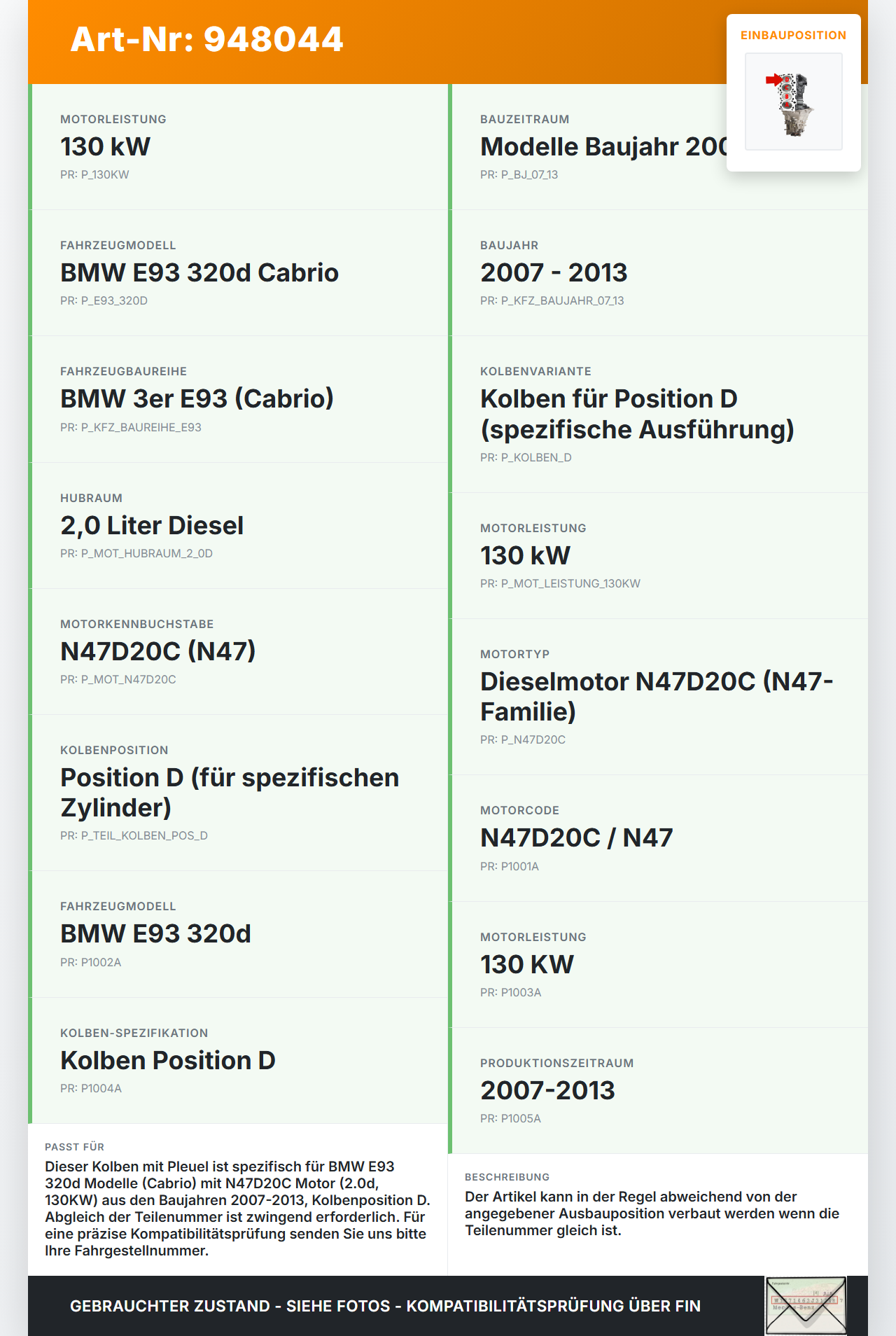Click the PR: P1004A Kolben-Spezifikation code

[x=91, y=1089]
